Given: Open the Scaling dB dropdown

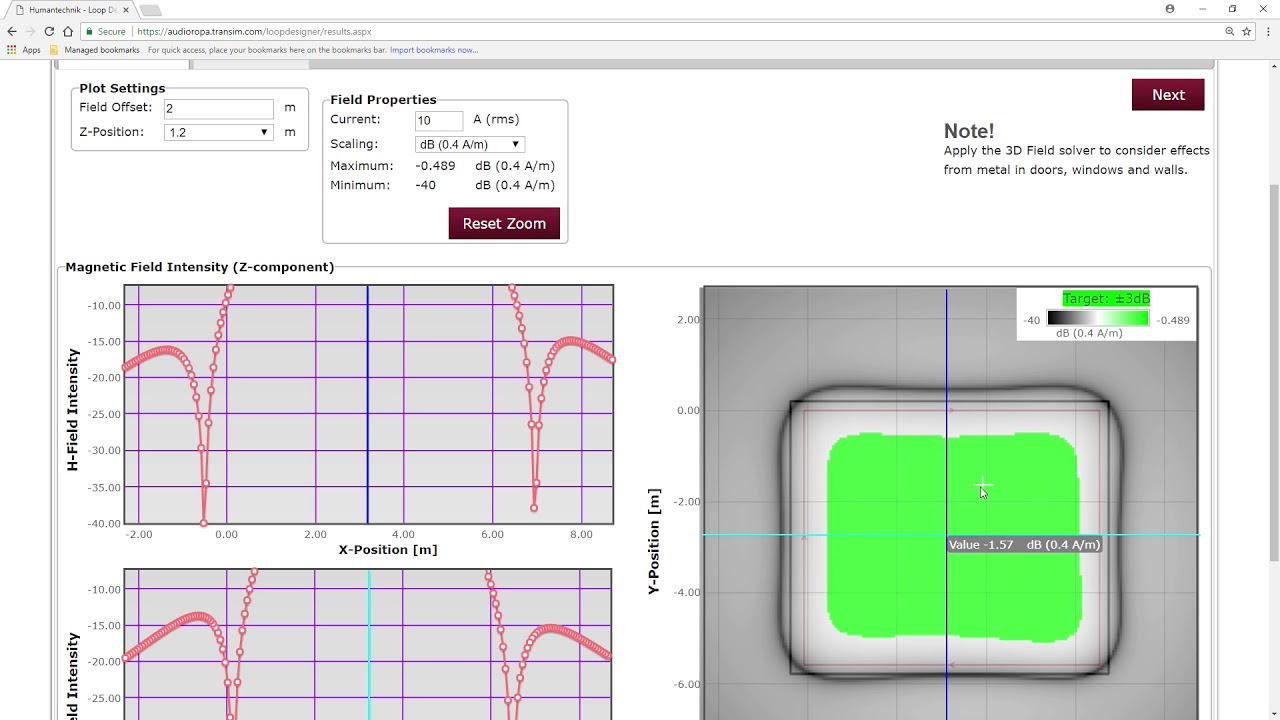Looking at the screenshot, I should click(470, 144).
